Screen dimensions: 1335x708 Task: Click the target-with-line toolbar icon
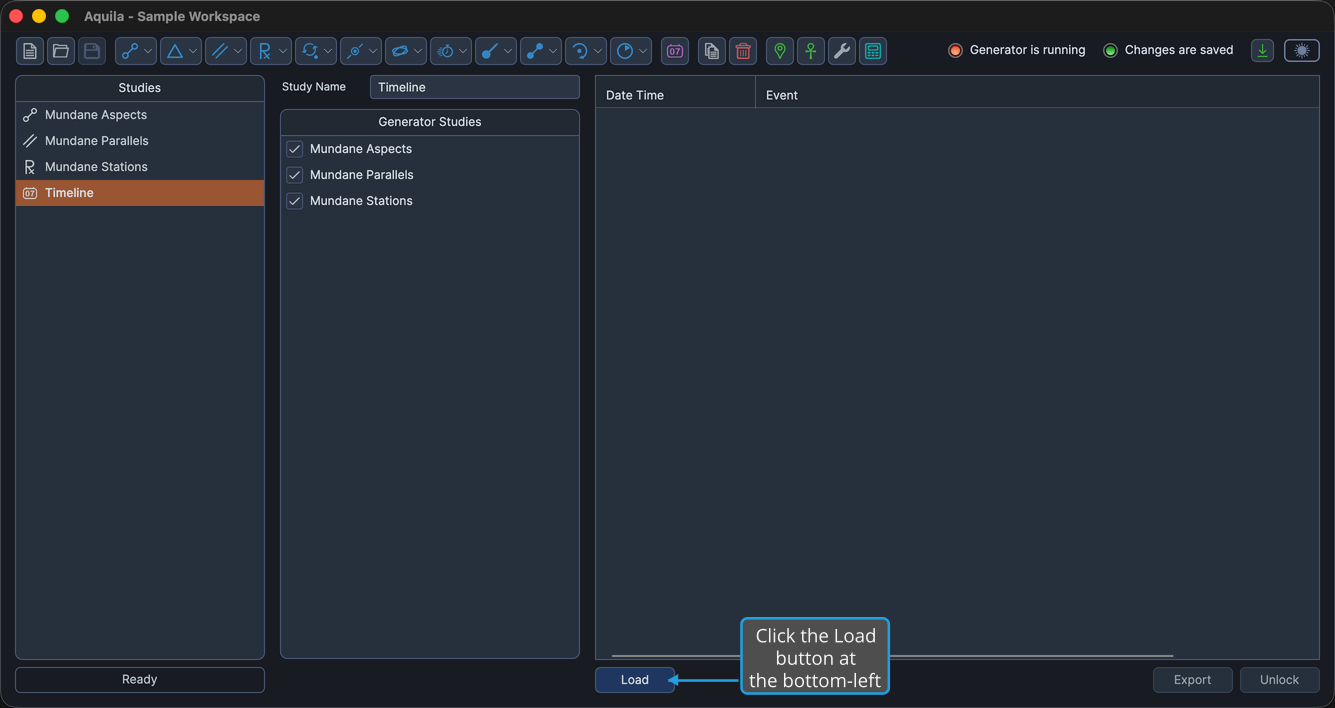354,51
